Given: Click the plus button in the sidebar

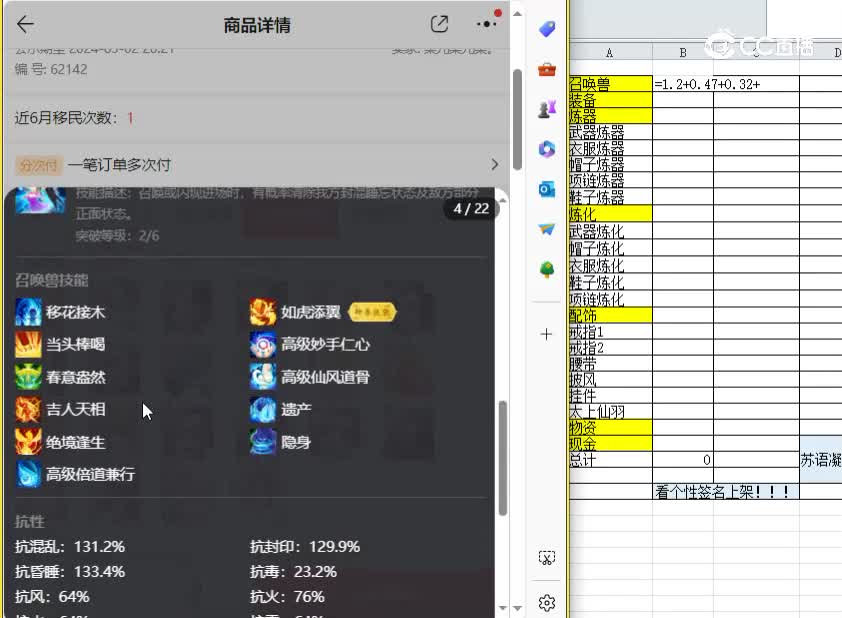Looking at the screenshot, I should tap(546, 336).
